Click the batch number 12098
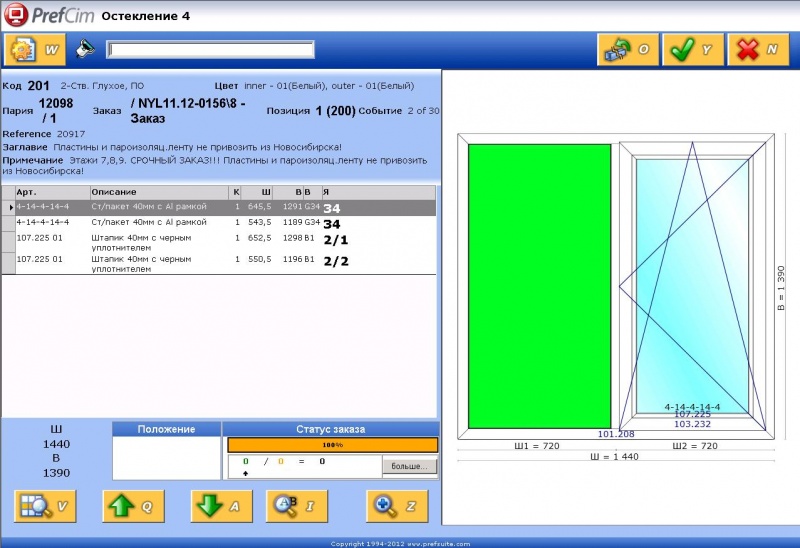This screenshot has height=548, width=800. [56, 104]
